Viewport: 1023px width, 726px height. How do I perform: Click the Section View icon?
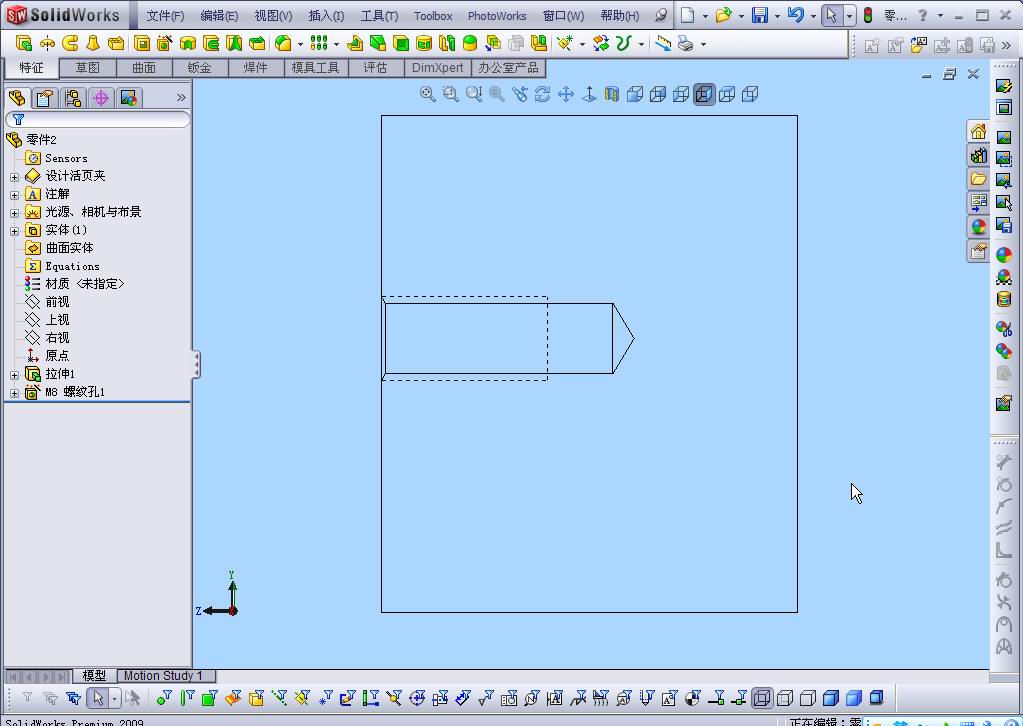point(611,94)
